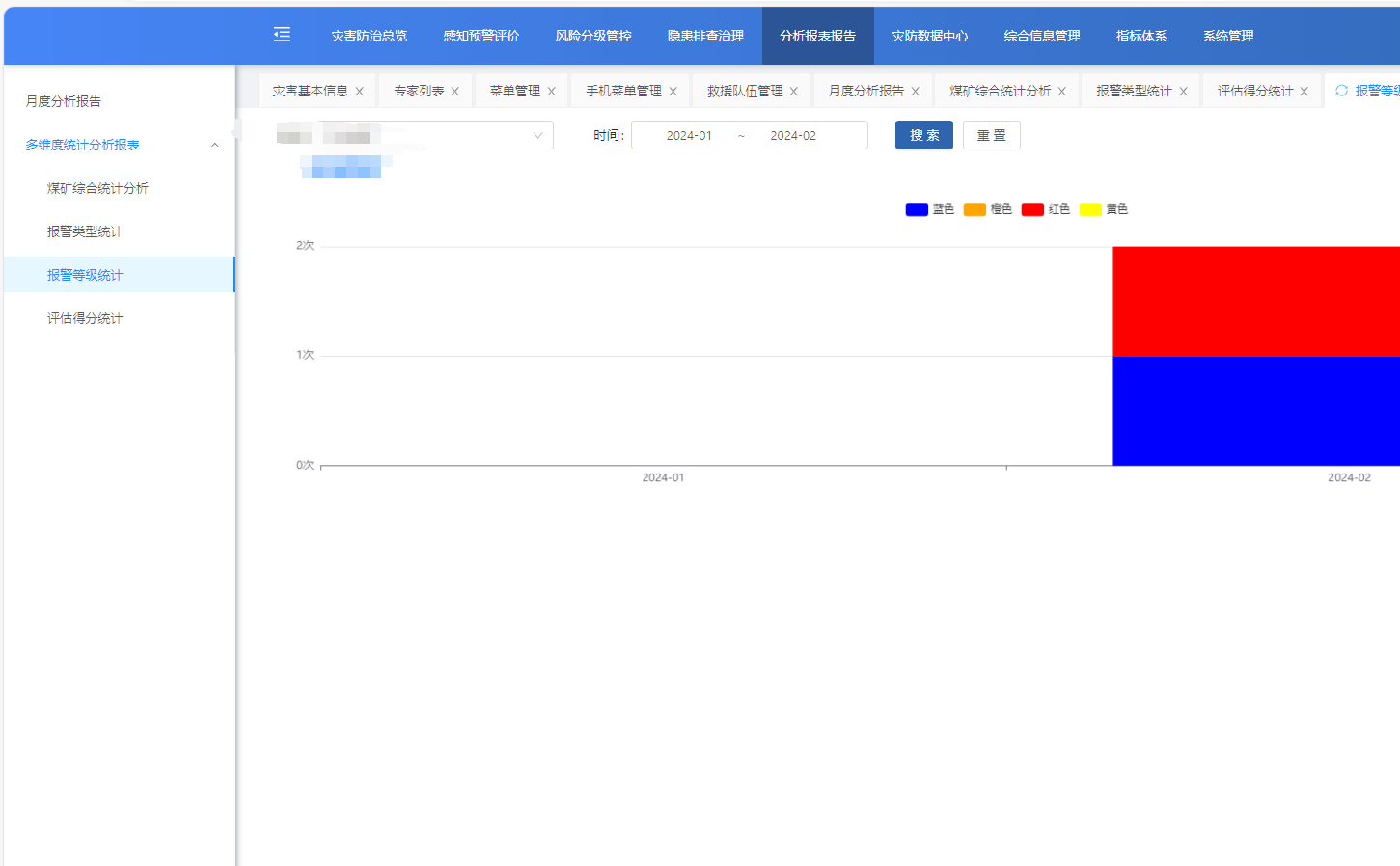Viewport: 1400px width, 866px height.
Task: Open 感知预警评价 in the top menu
Action: (x=480, y=36)
